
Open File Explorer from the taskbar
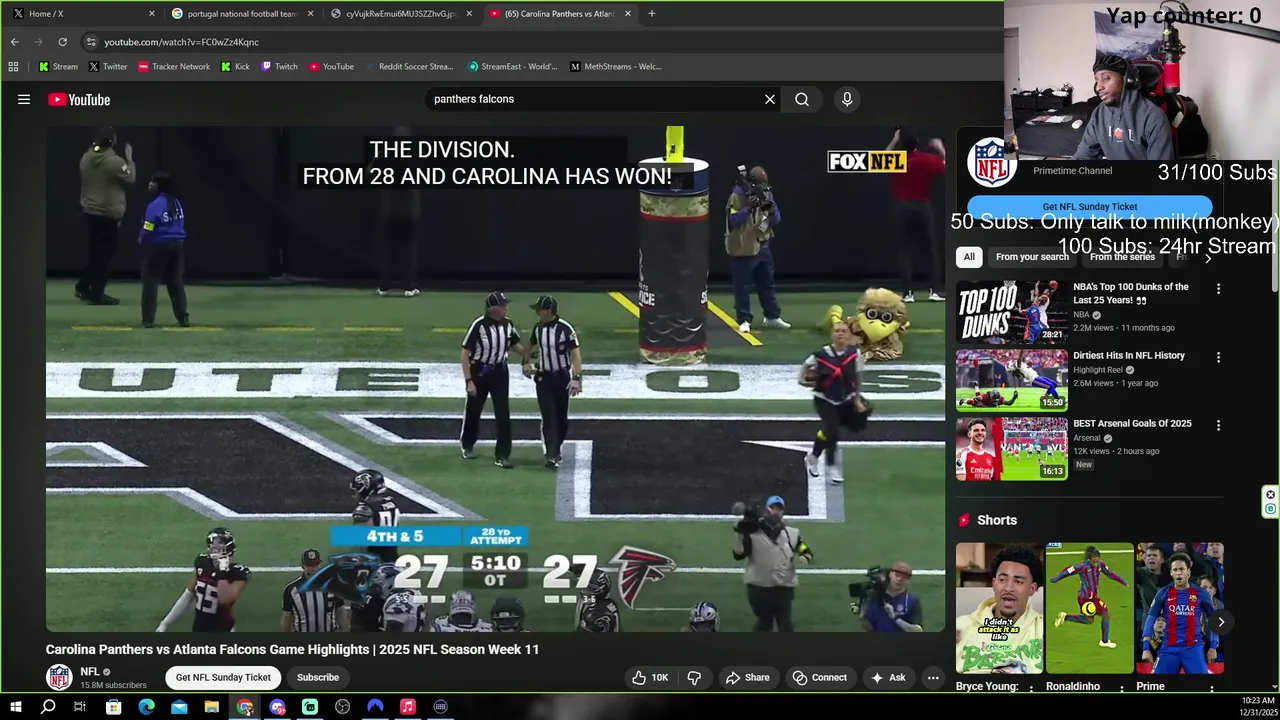[212, 707]
